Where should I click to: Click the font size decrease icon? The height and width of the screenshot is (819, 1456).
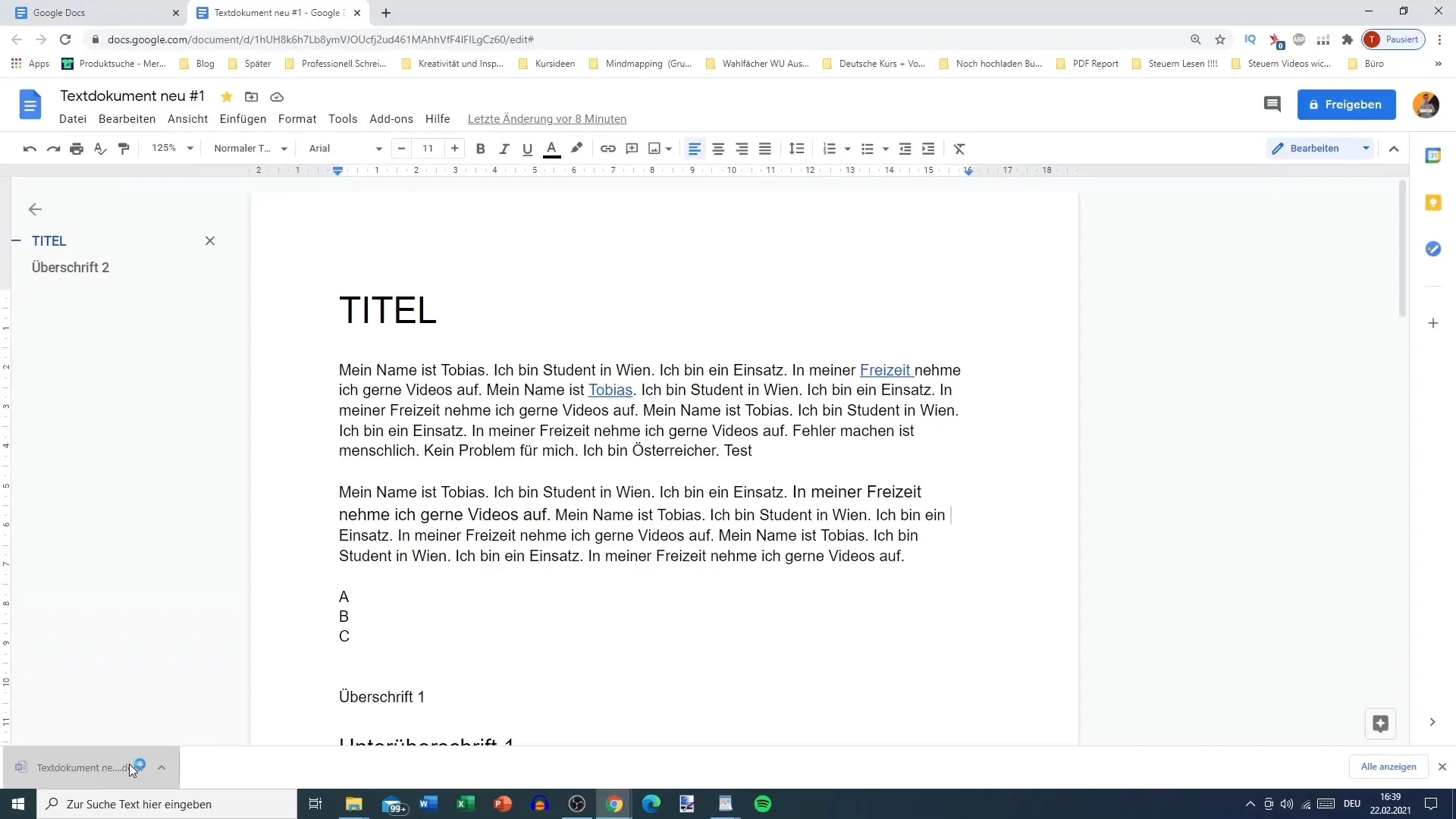pyautogui.click(x=401, y=148)
